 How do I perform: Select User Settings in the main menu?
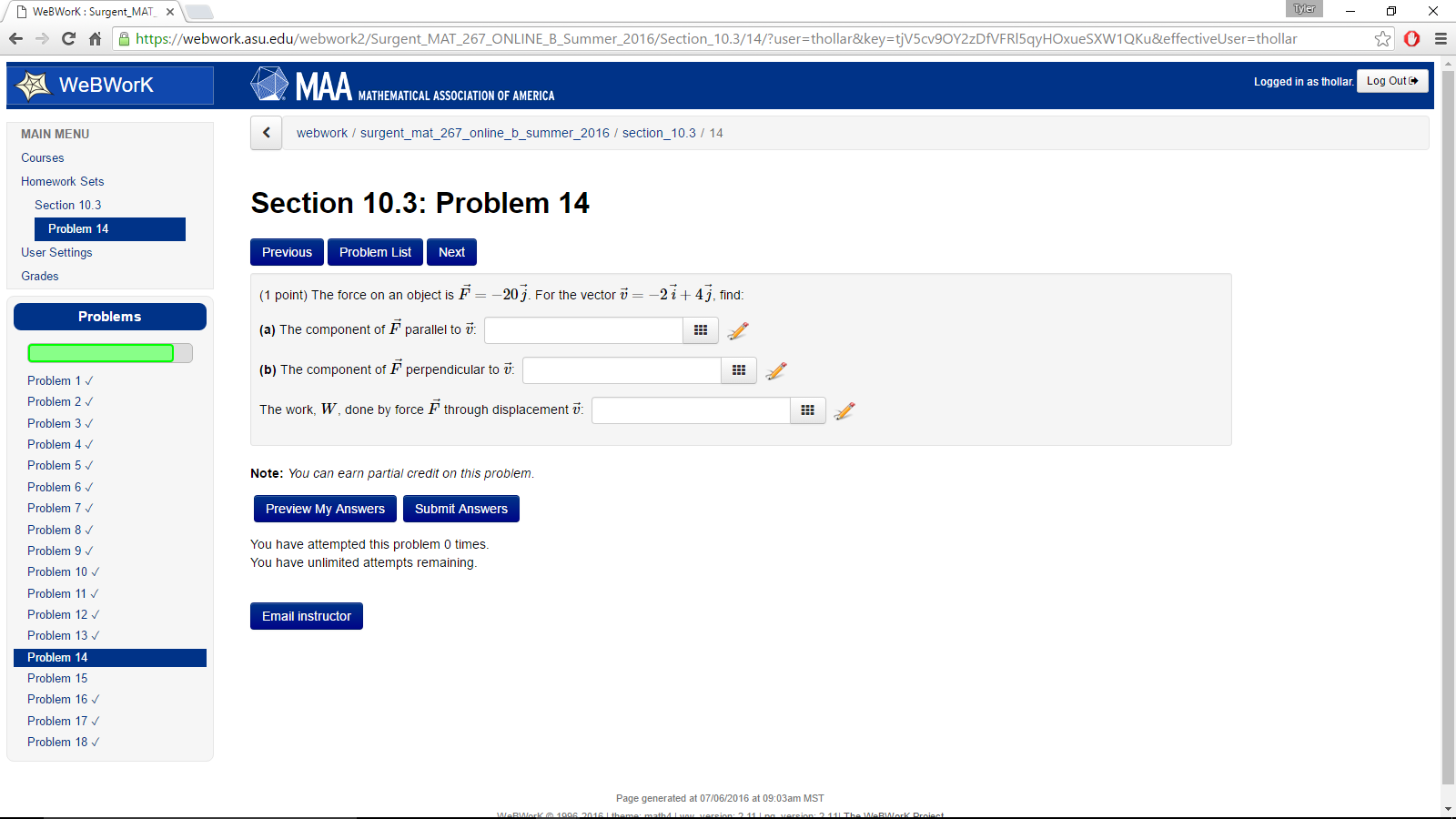[x=56, y=252]
